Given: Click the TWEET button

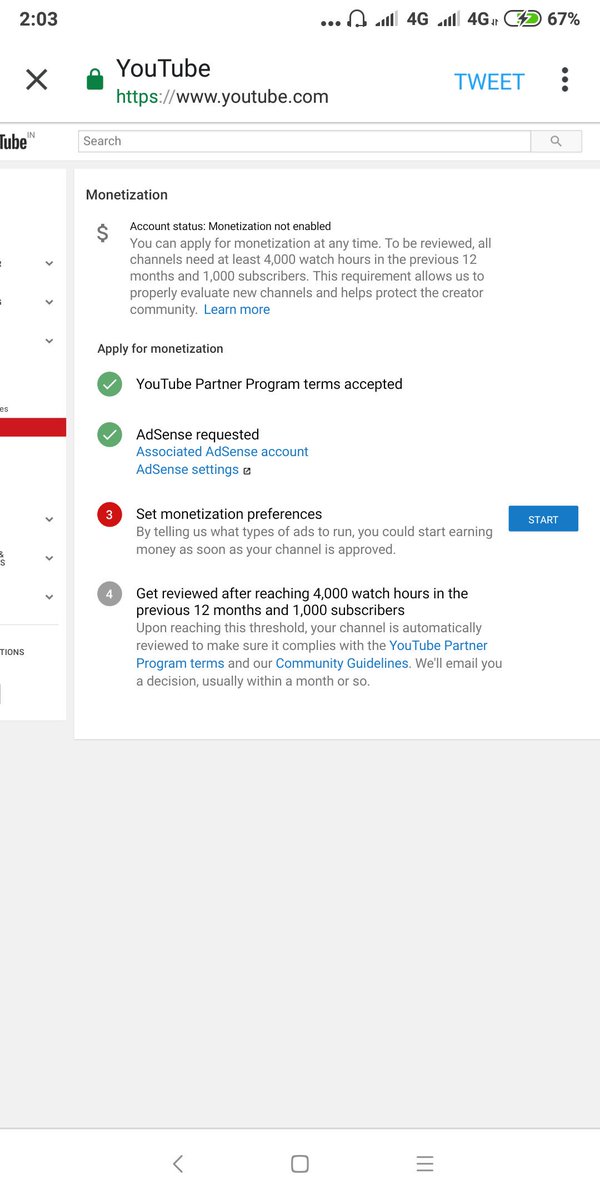Looking at the screenshot, I should click(489, 82).
